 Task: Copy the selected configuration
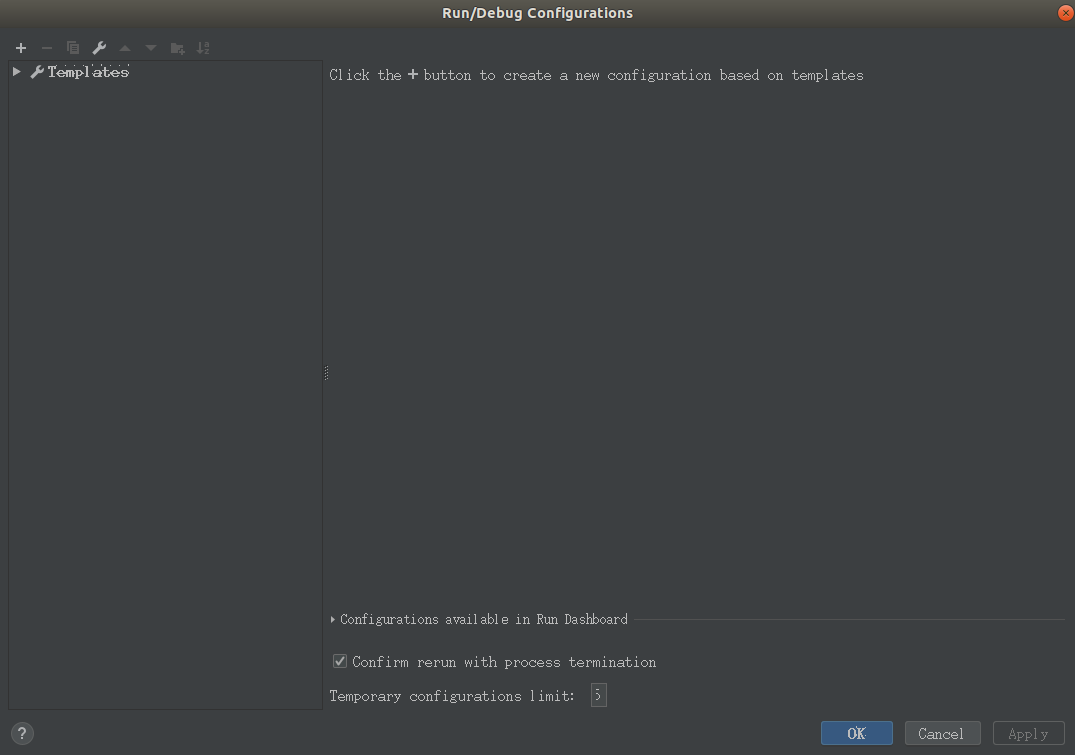tap(72, 47)
